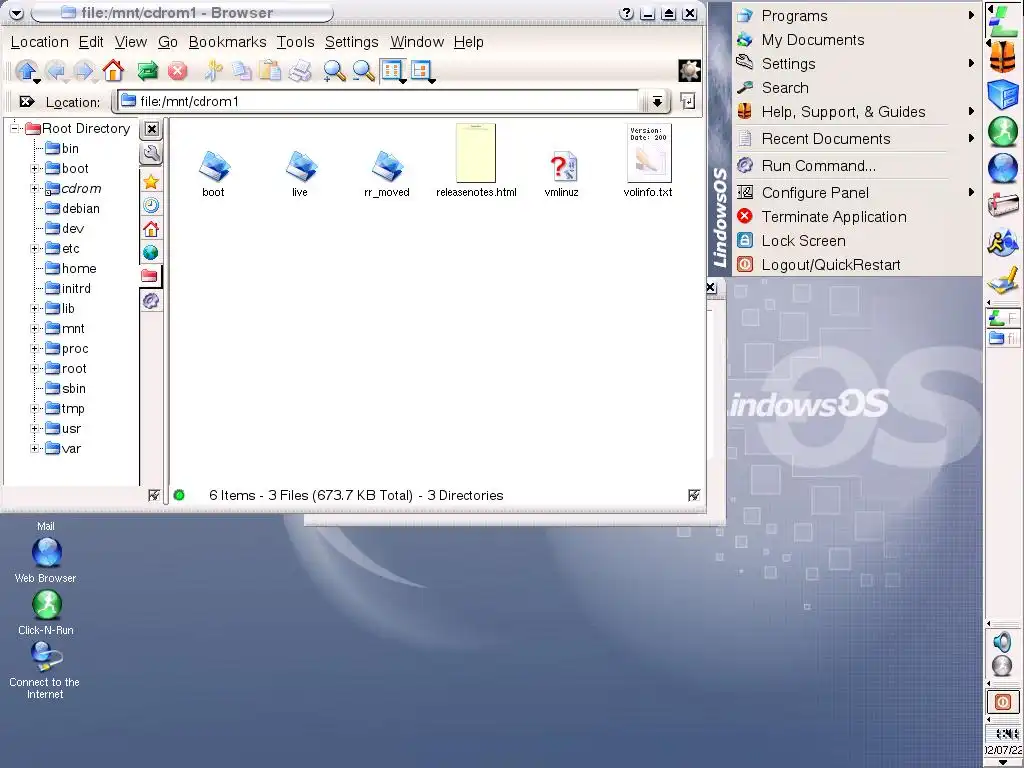The width and height of the screenshot is (1024, 768).
Task: Zoom in with the magnifier plus icon
Action: pos(334,71)
